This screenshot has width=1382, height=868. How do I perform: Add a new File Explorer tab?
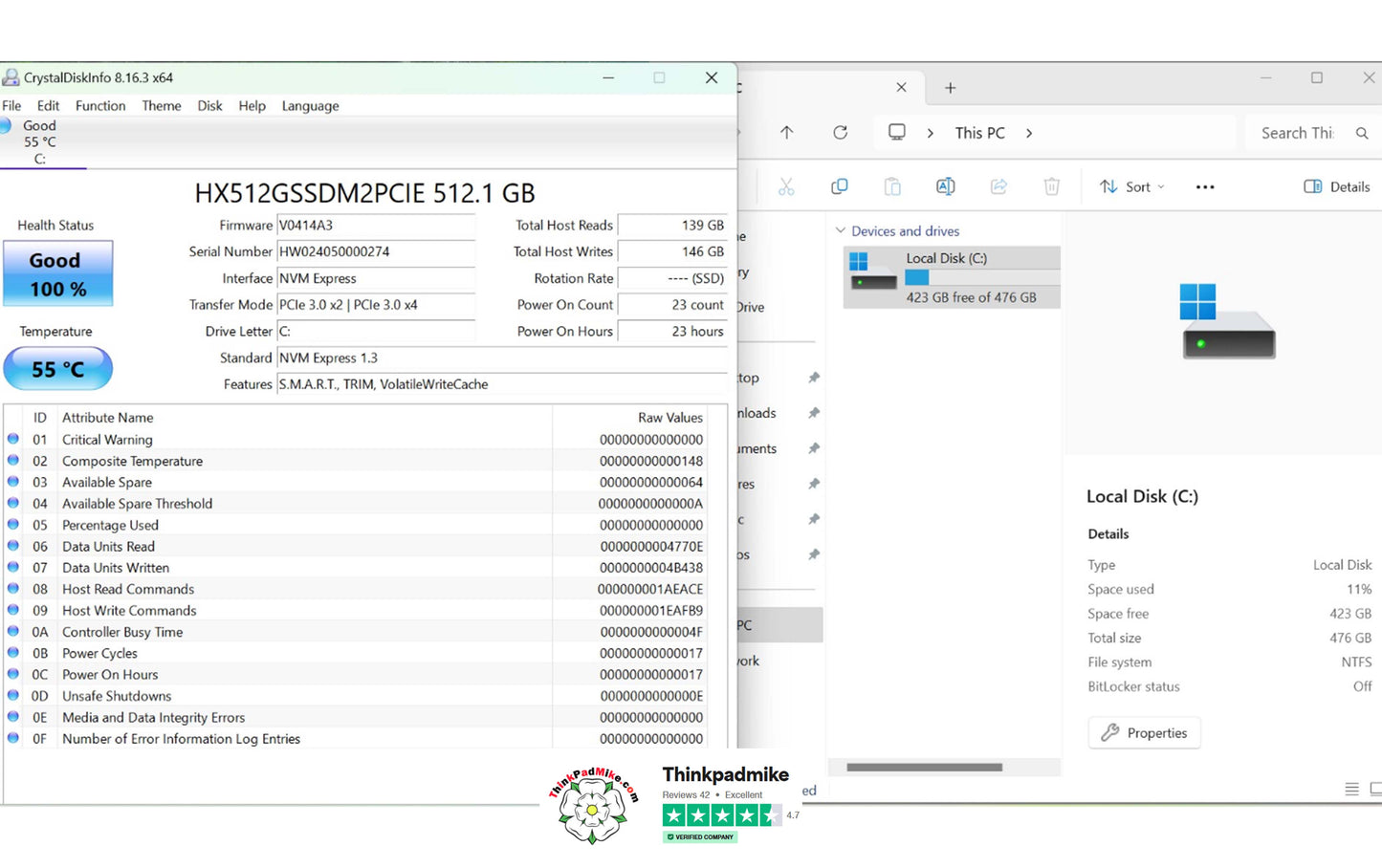pos(950,88)
